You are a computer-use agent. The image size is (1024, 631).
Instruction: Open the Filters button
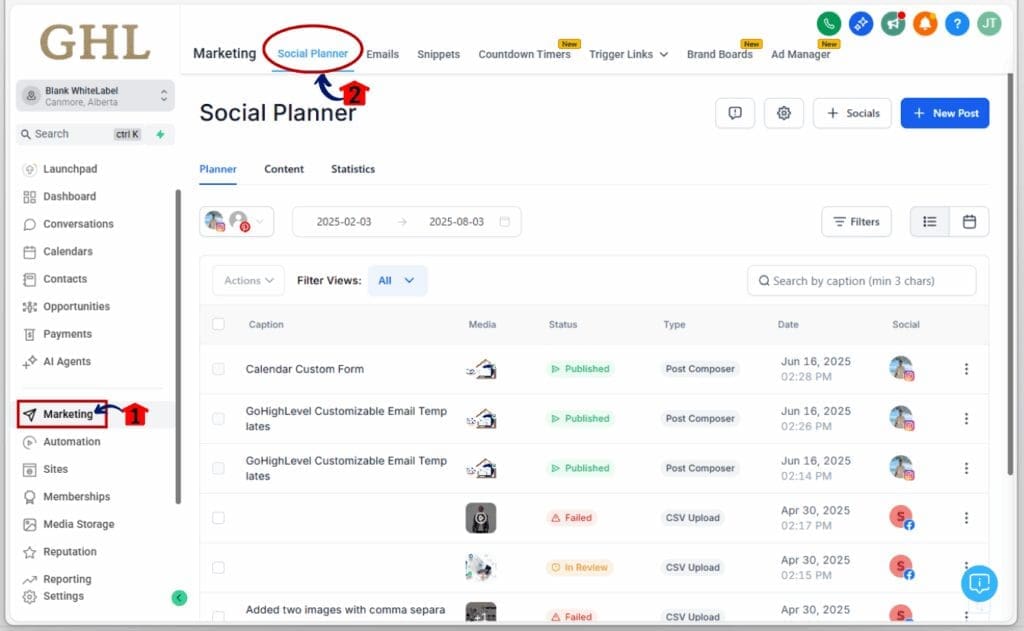point(856,222)
